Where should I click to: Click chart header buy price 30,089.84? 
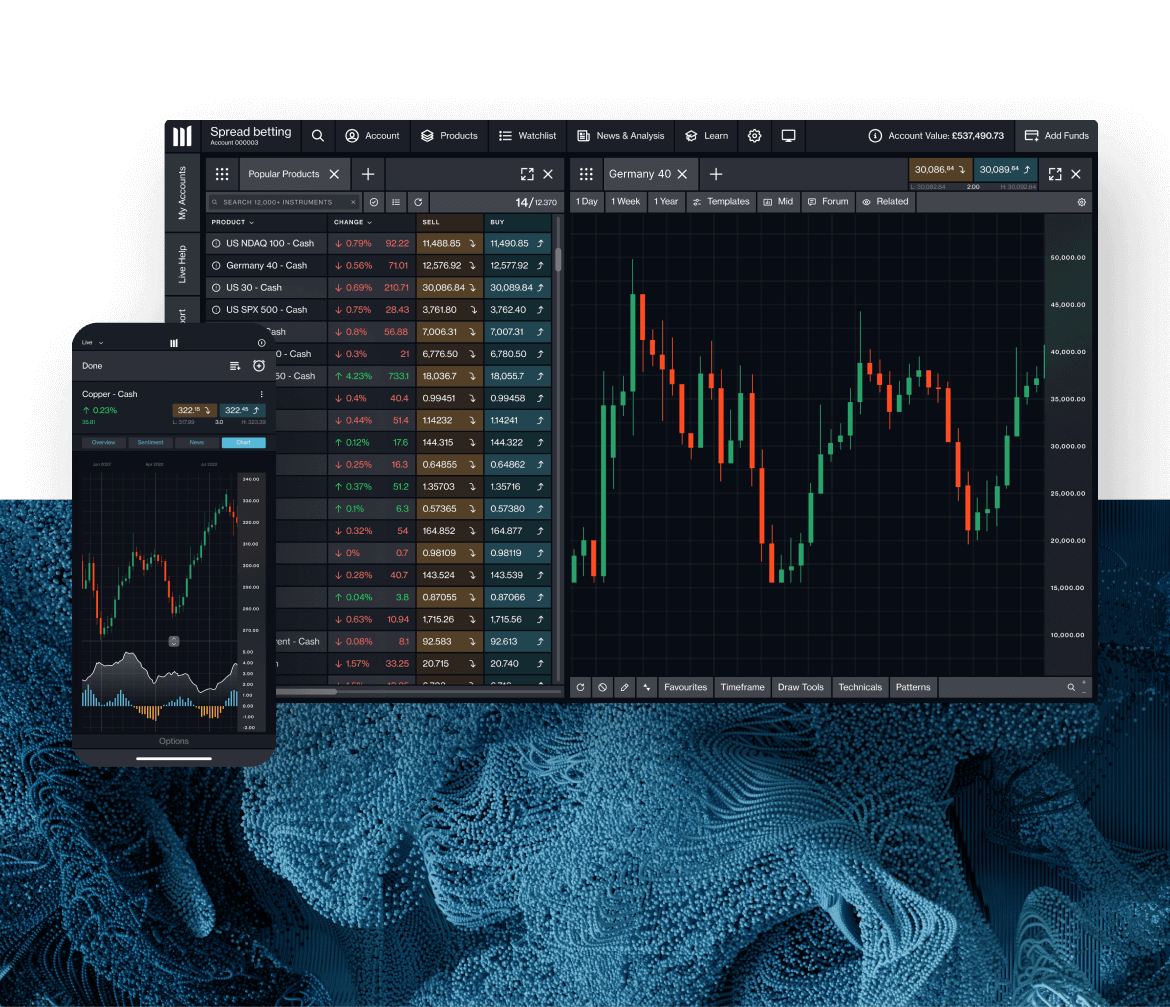[x=1005, y=170]
